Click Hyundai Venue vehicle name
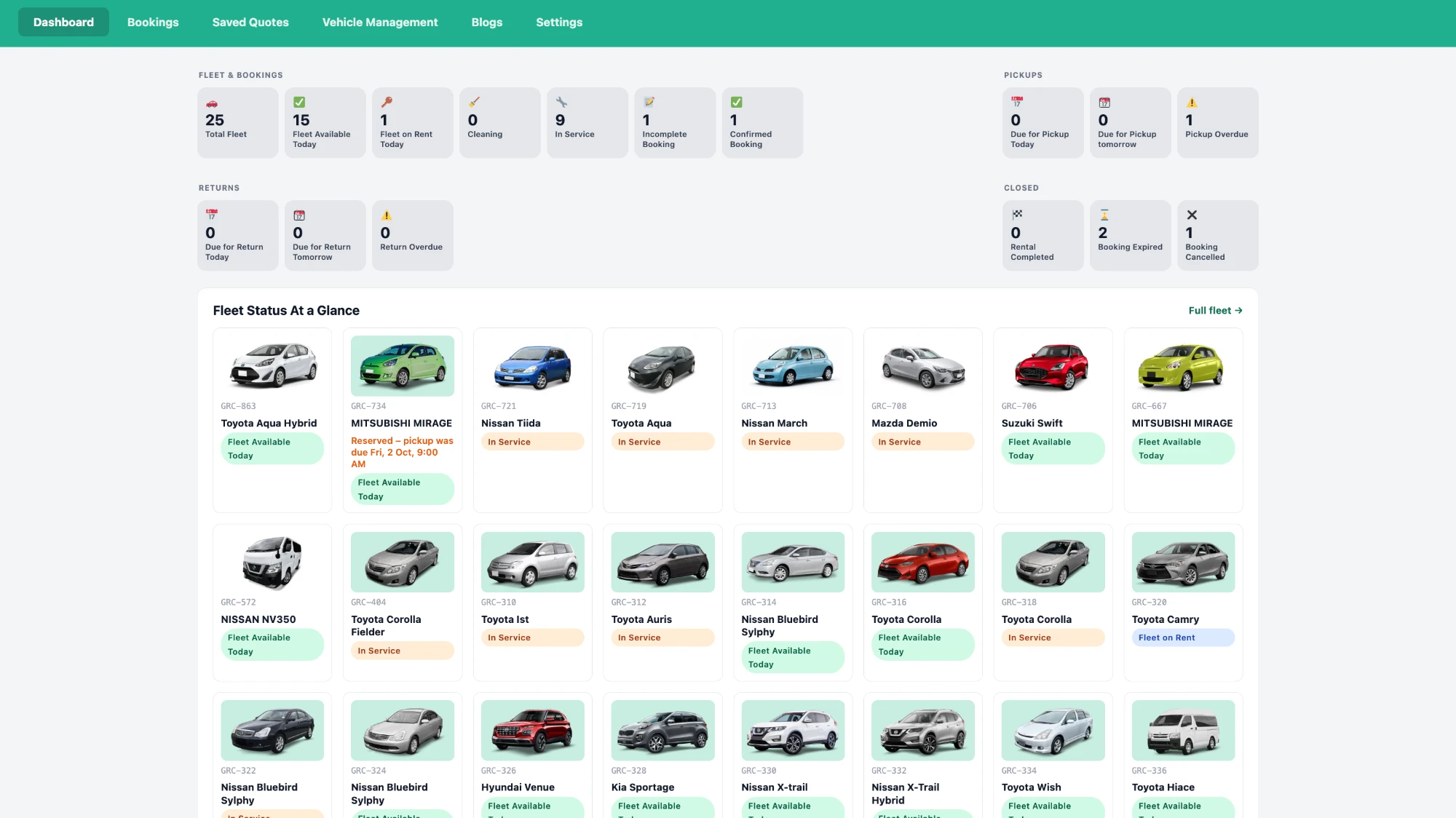The width and height of the screenshot is (1456, 818). [518, 787]
